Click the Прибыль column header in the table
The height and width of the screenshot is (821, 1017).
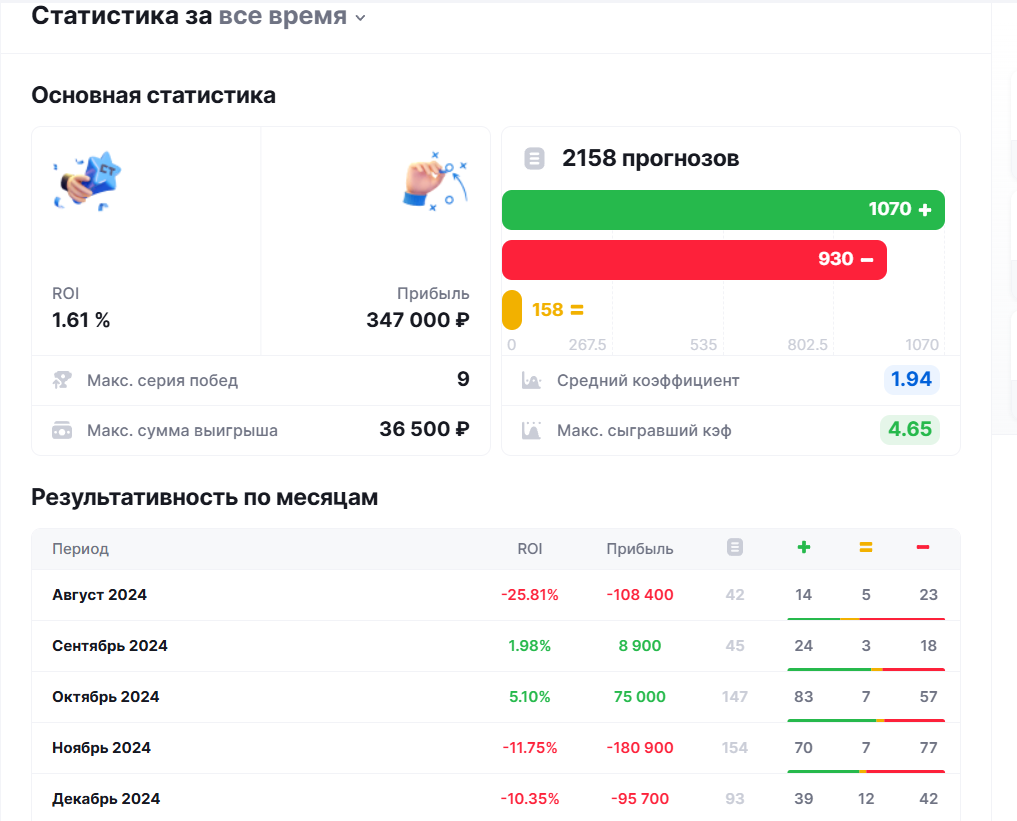[x=640, y=549]
